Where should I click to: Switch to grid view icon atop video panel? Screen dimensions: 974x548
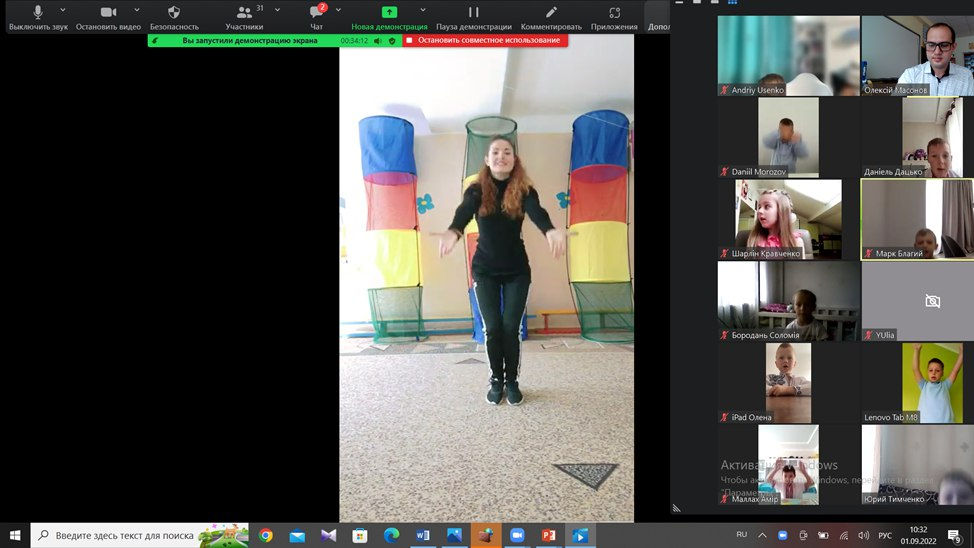[732, 2]
